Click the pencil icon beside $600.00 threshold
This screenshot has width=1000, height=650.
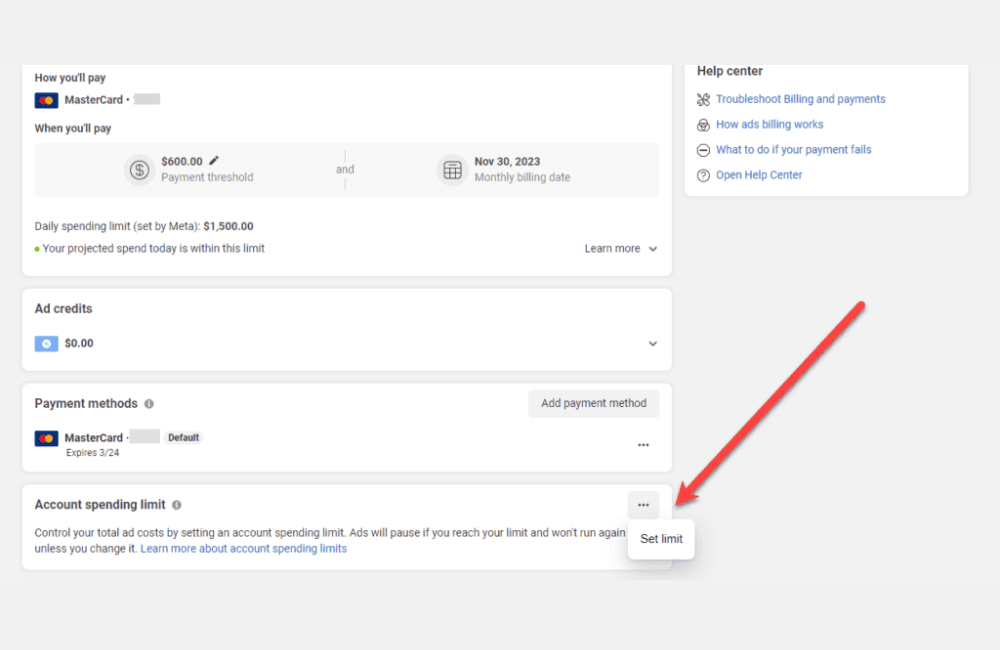[214, 160]
